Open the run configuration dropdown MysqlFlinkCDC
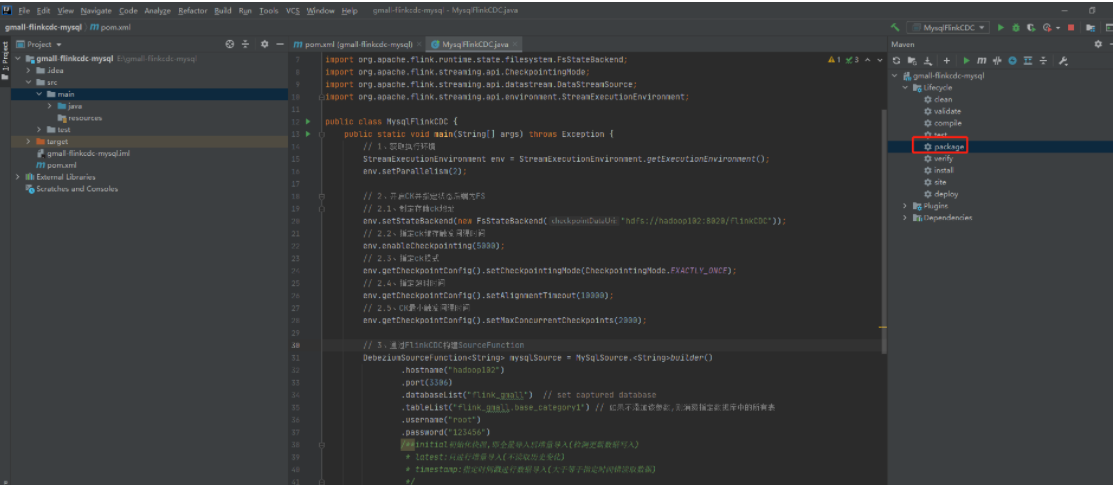This screenshot has width=1113, height=485. (950, 28)
